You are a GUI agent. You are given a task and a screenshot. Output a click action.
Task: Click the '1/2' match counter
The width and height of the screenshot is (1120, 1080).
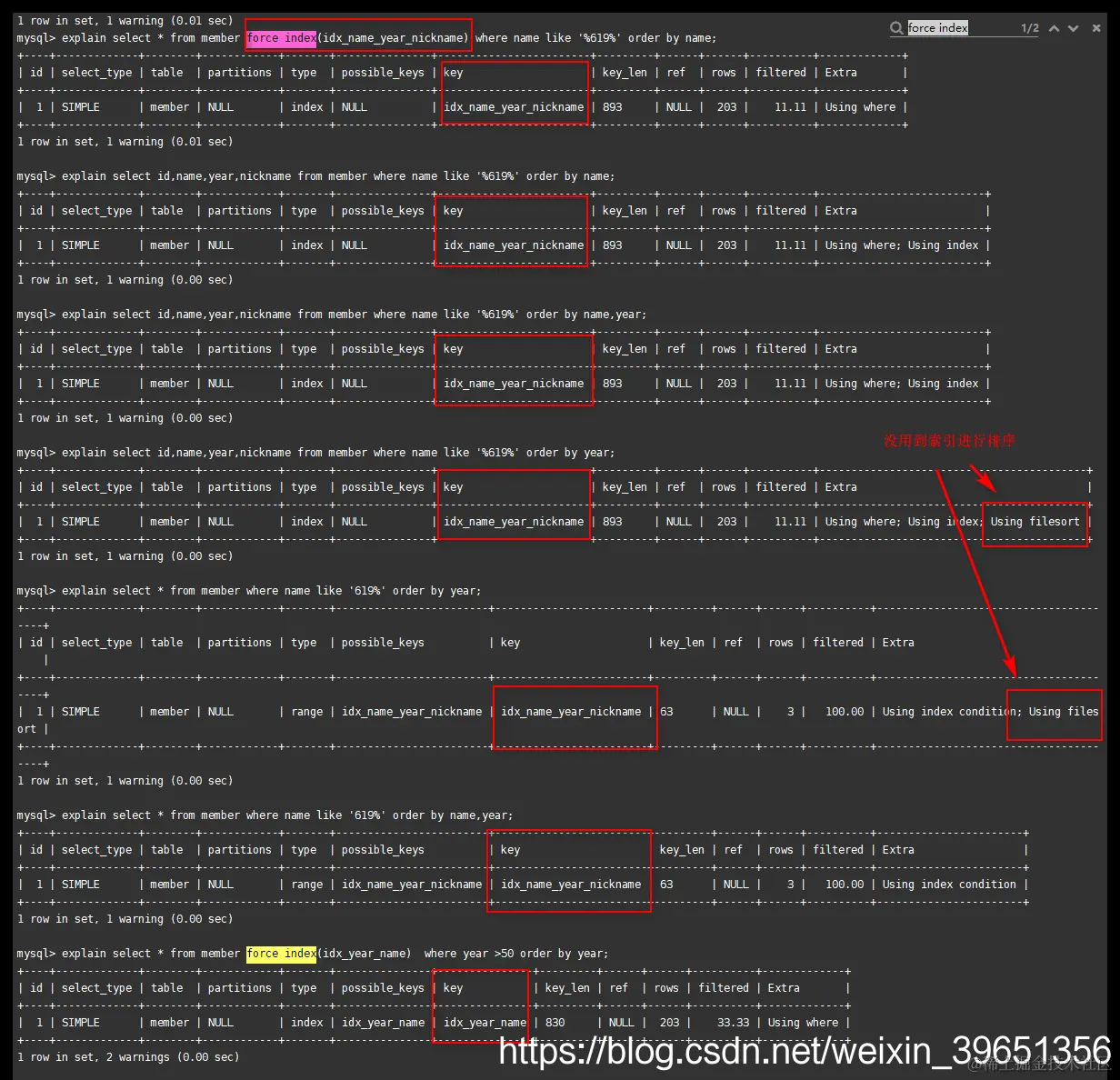[1030, 28]
